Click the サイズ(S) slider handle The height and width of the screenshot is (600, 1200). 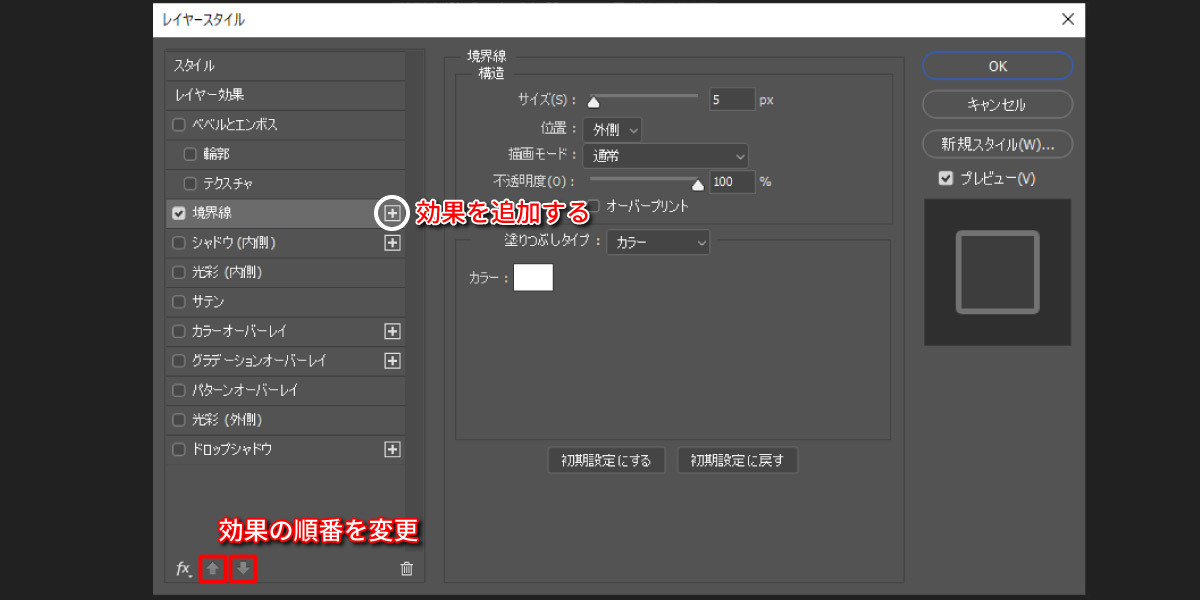coord(593,101)
